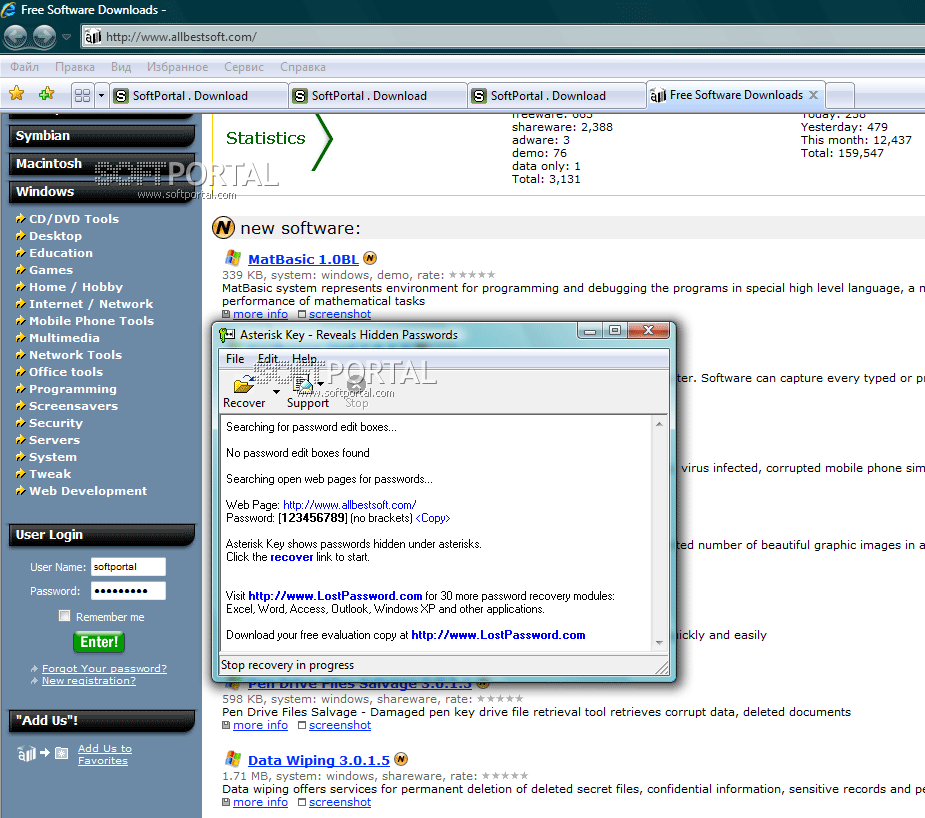Viewport: 925px width, 818px height.
Task: Click the Windows platform button
Action: (x=101, y=191)
